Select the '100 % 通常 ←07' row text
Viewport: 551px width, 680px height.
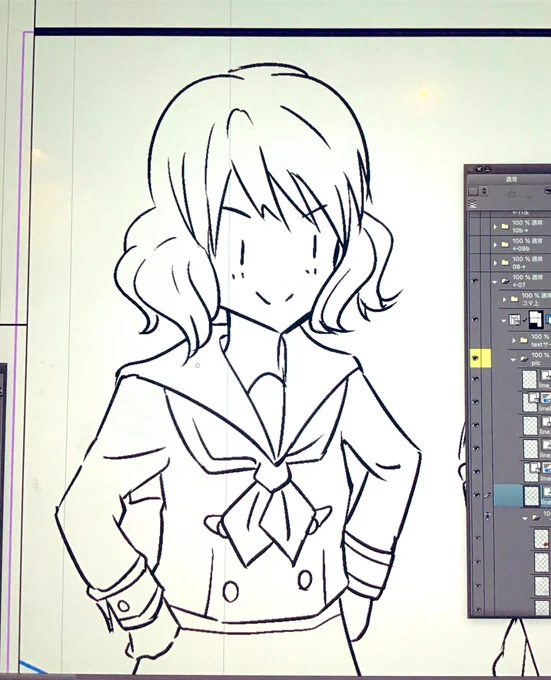point(527,281)
